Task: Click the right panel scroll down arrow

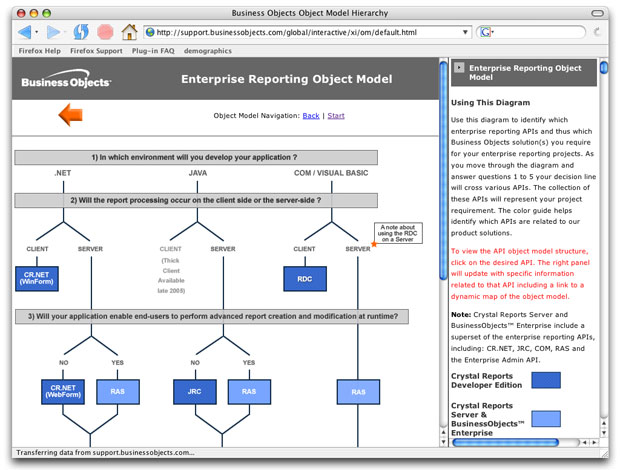Action: click(x=604, y=433)
